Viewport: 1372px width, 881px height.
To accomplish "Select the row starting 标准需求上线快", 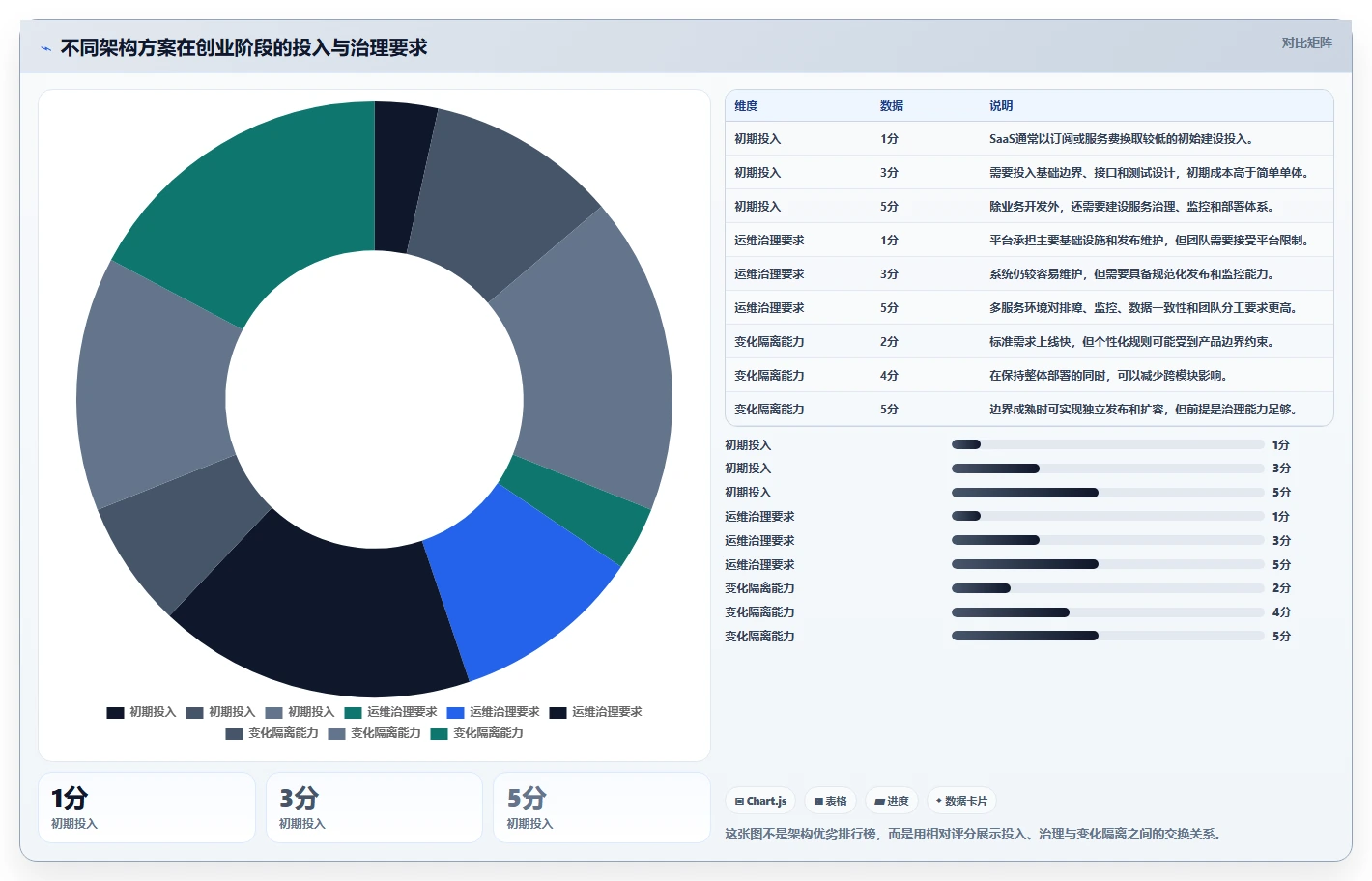I will point(1029,342).
